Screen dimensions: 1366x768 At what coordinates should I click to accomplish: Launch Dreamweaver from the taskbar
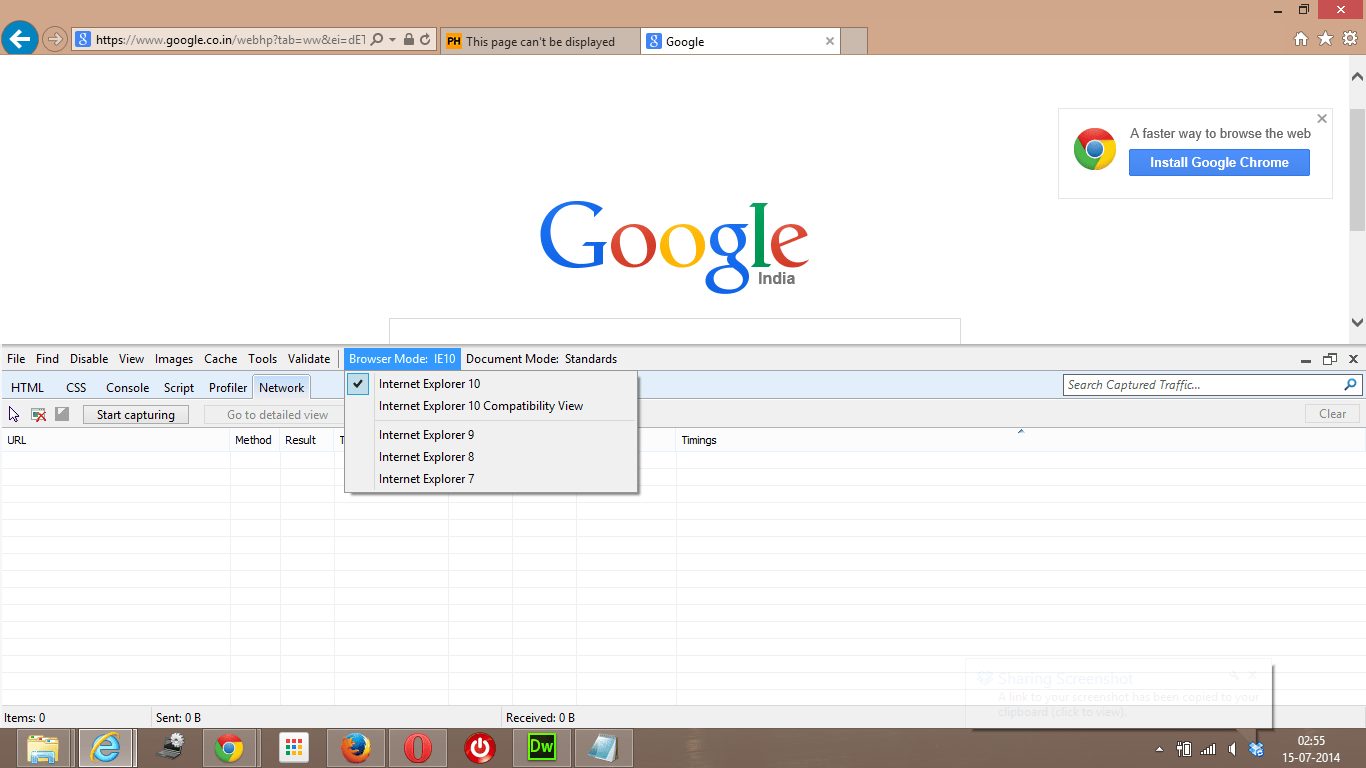tap(541, 747)
